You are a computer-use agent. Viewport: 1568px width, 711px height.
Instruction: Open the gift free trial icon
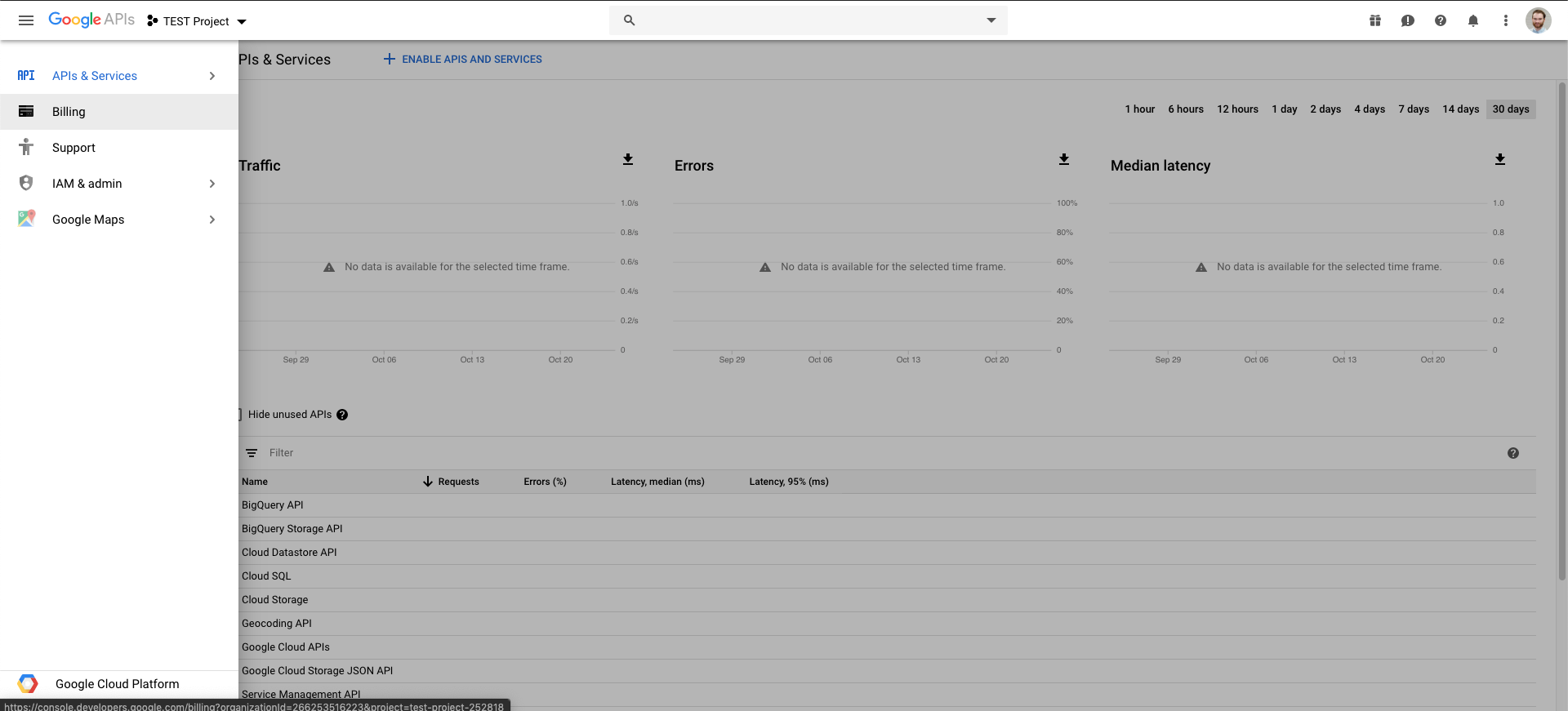(1375, 20)
